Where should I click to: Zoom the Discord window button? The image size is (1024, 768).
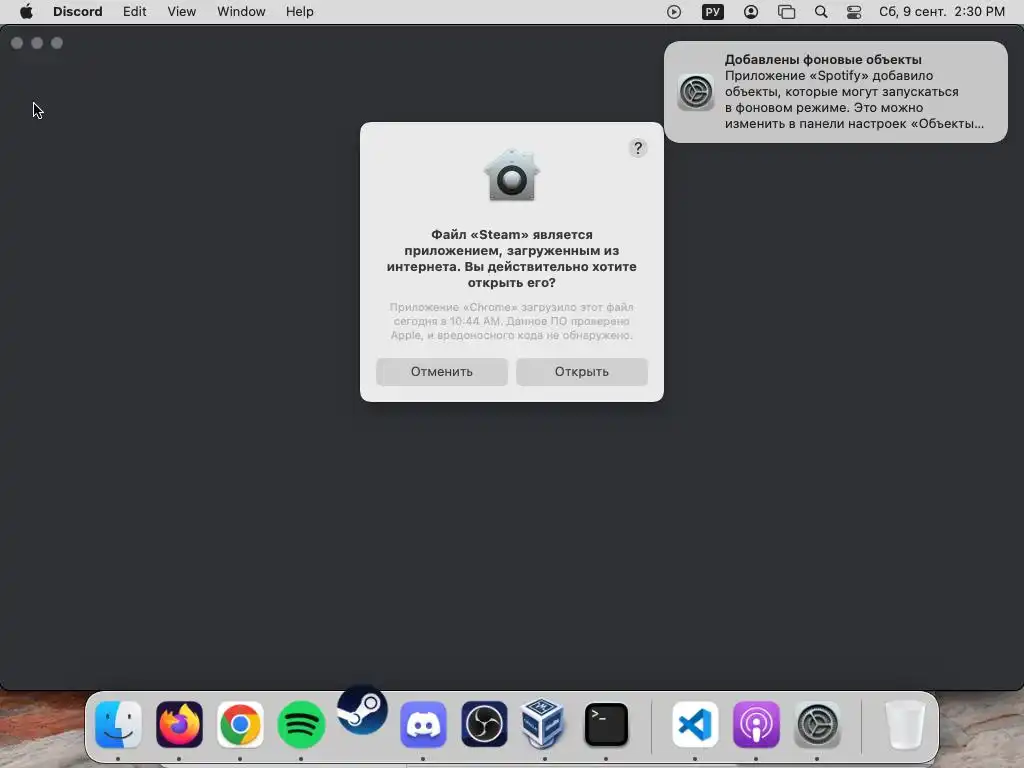[x=57, y=43]
